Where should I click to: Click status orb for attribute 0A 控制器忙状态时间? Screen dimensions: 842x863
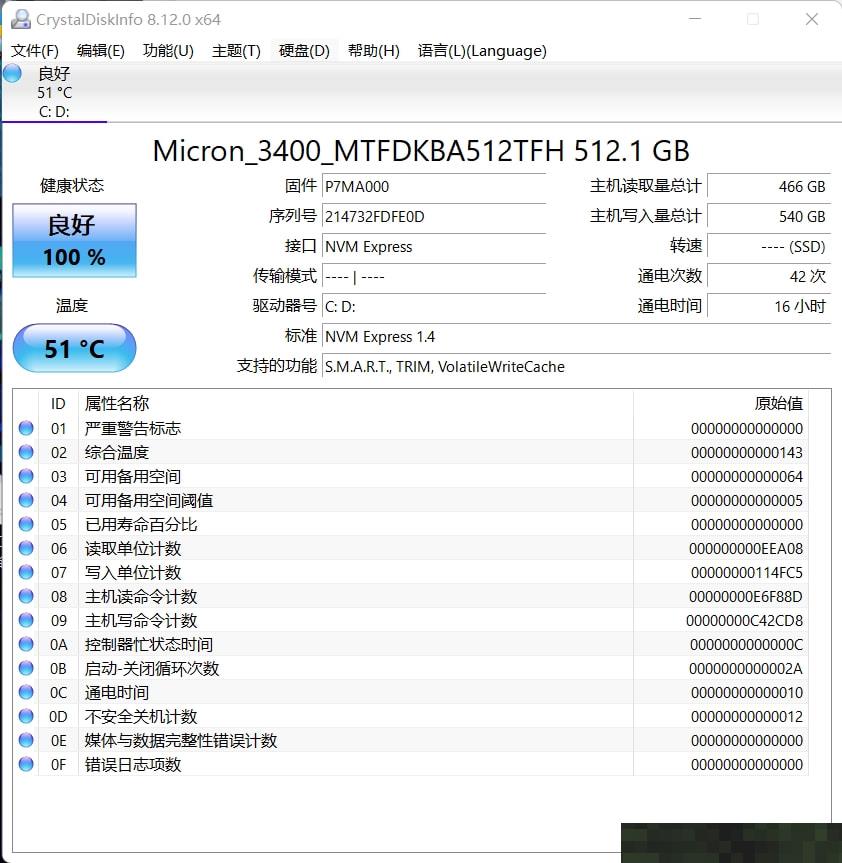point(26,644)
